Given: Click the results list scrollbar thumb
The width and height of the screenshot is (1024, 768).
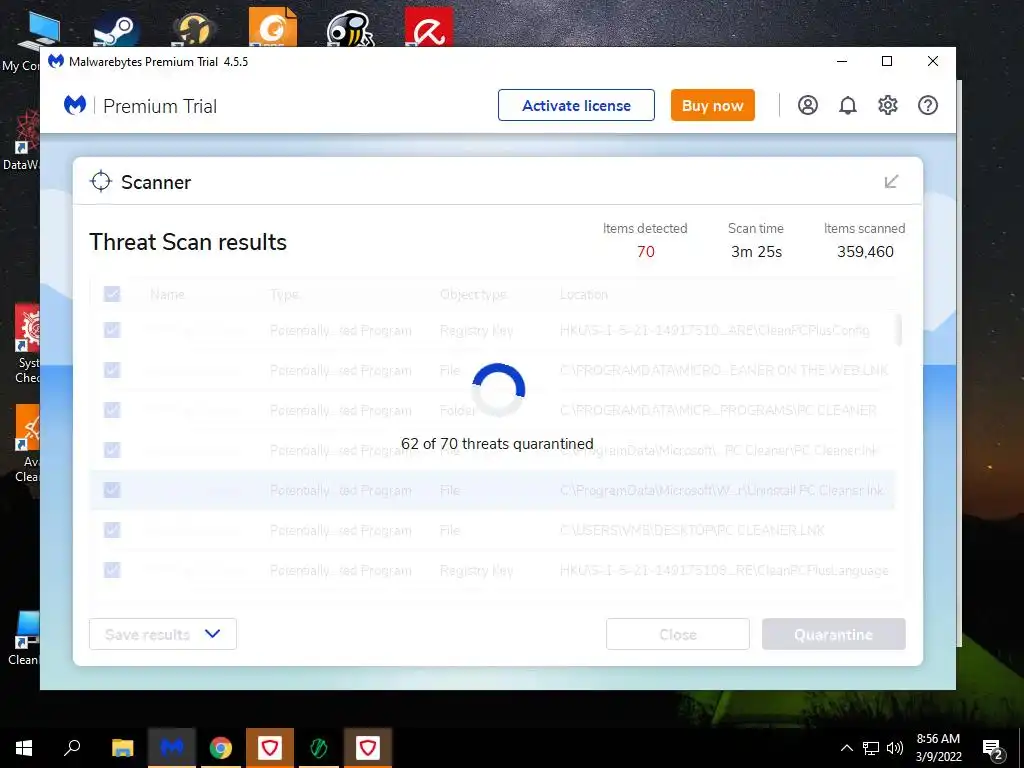Looking at the screenshot, I should point(899,330).
